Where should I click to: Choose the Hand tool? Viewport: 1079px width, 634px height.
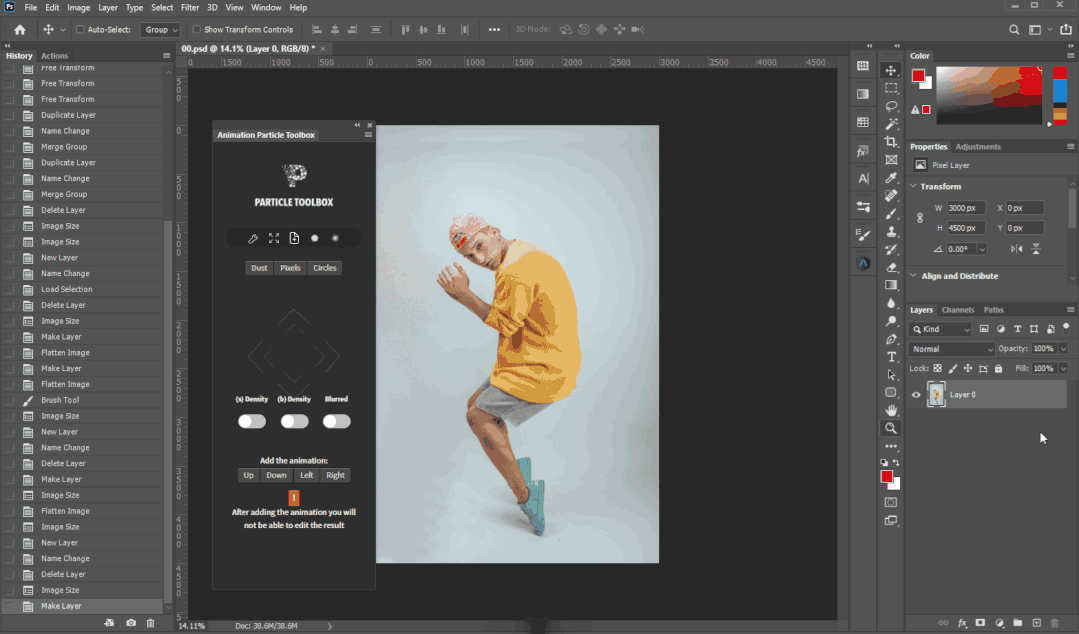(891, 410)
